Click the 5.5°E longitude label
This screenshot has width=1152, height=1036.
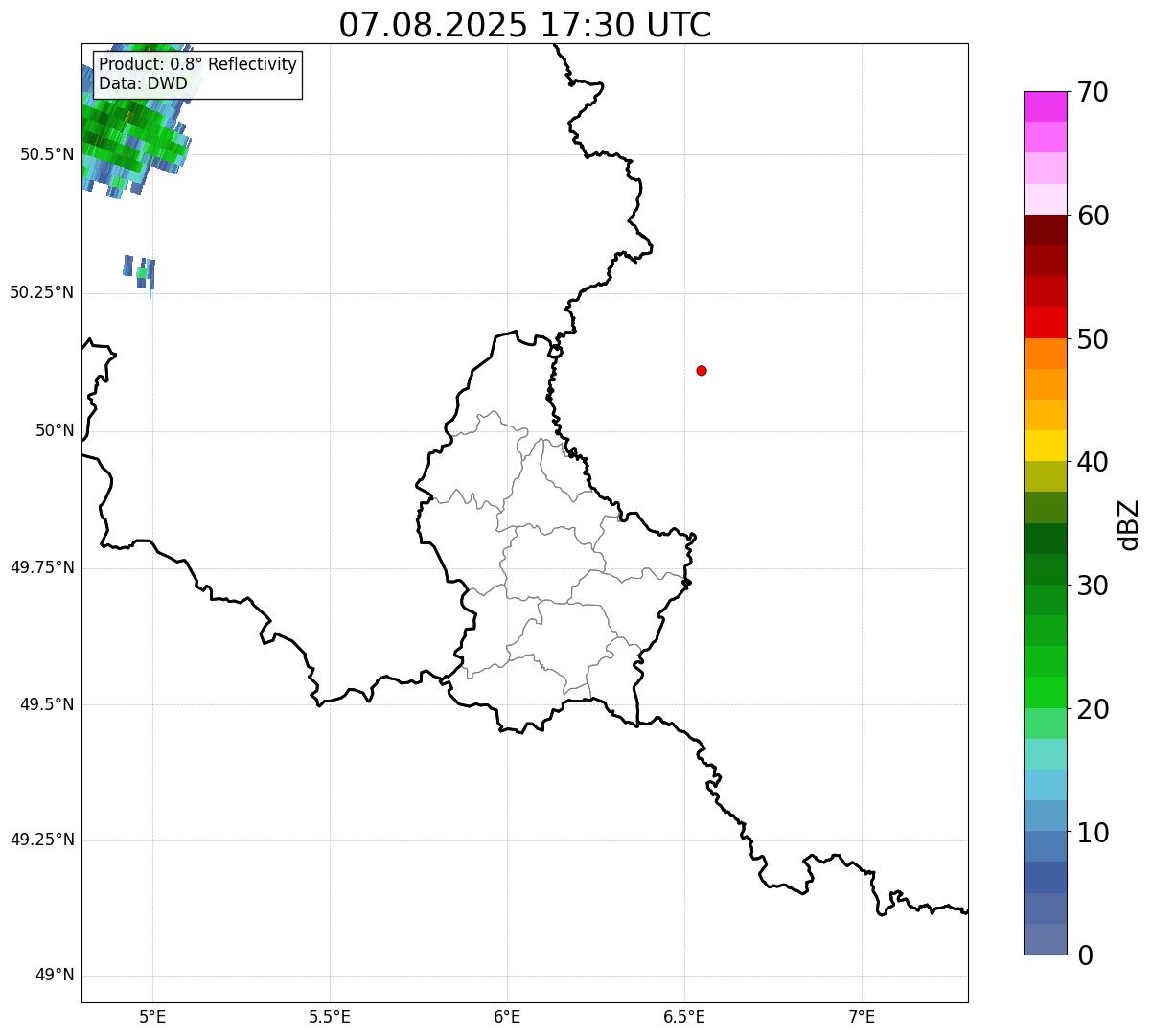click(x=330, y=1017)
